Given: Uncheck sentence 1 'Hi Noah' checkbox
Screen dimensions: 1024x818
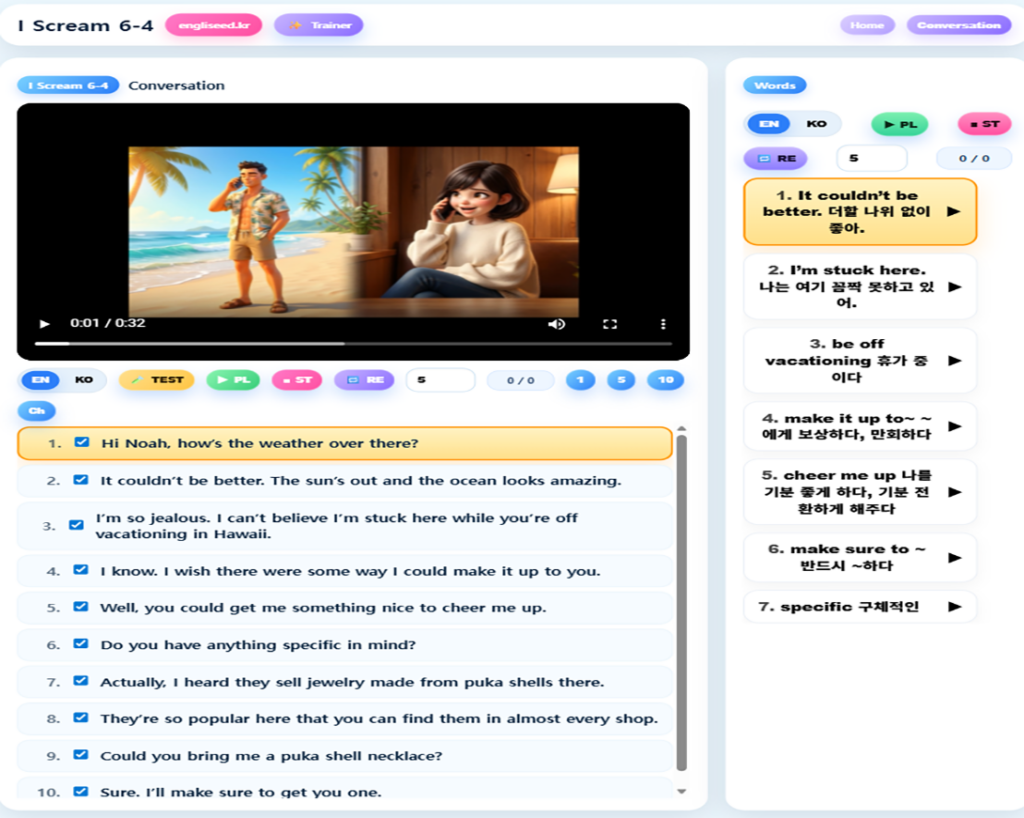Looking at the screenshot, I should point(82,443).
